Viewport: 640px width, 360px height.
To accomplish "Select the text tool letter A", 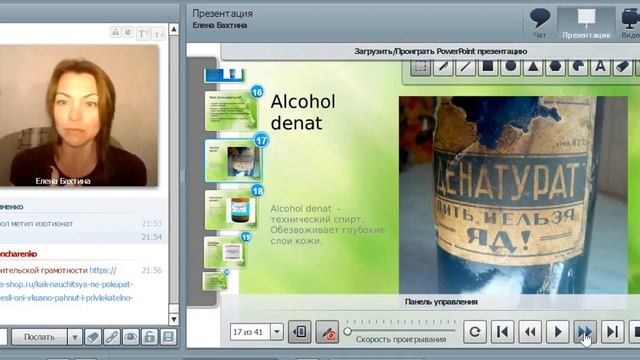I will tap(600, 67).
